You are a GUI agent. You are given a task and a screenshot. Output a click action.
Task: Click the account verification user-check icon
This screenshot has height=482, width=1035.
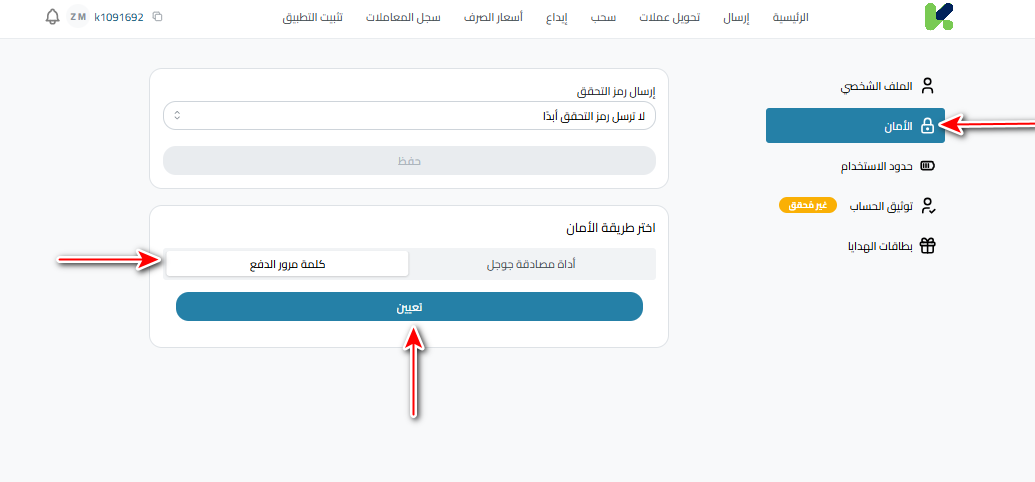927,206
